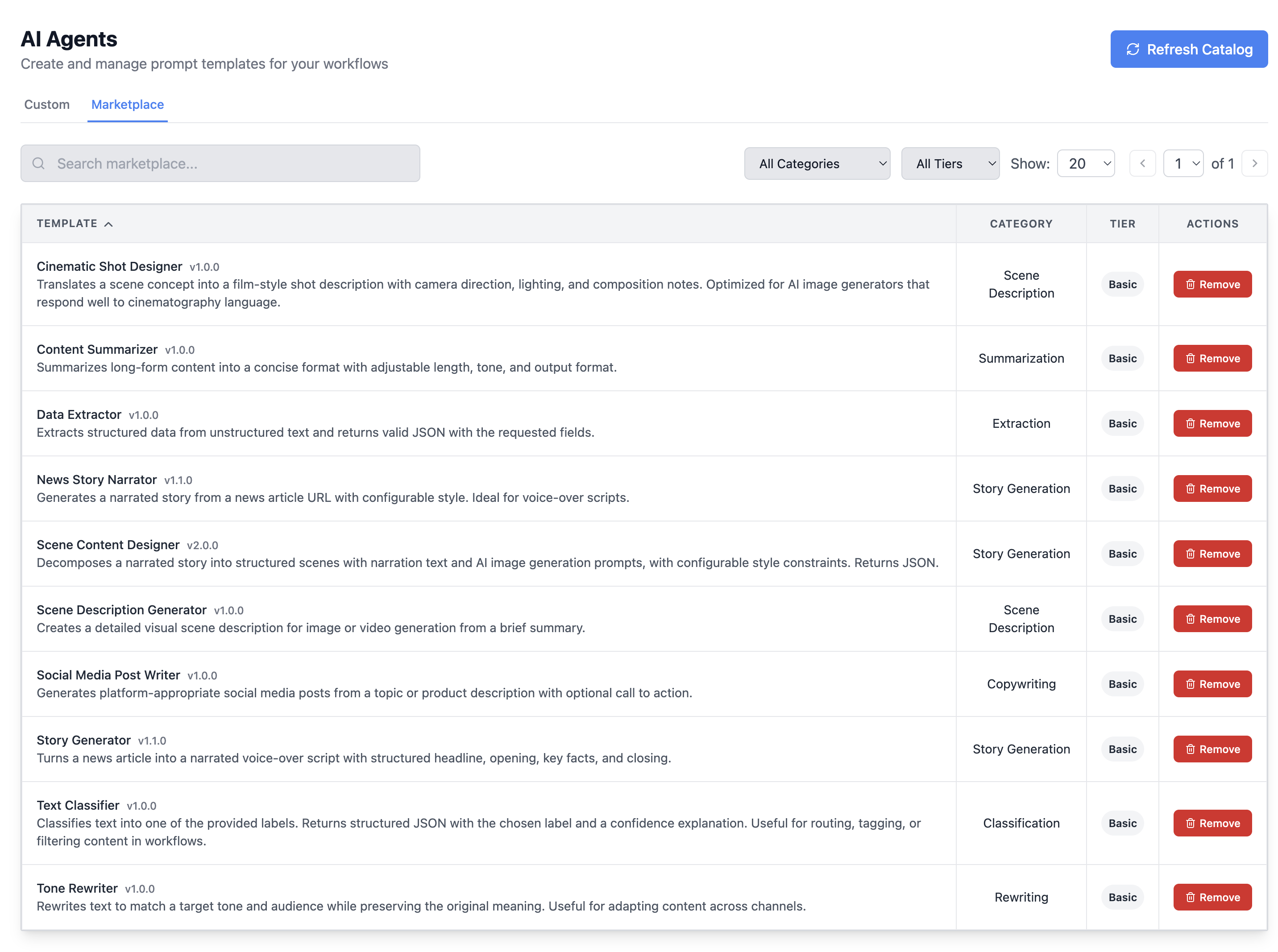Click the trash icon for Text Classifier
The height and width of the screenshot is (952, 1278).
(1191, 823)
